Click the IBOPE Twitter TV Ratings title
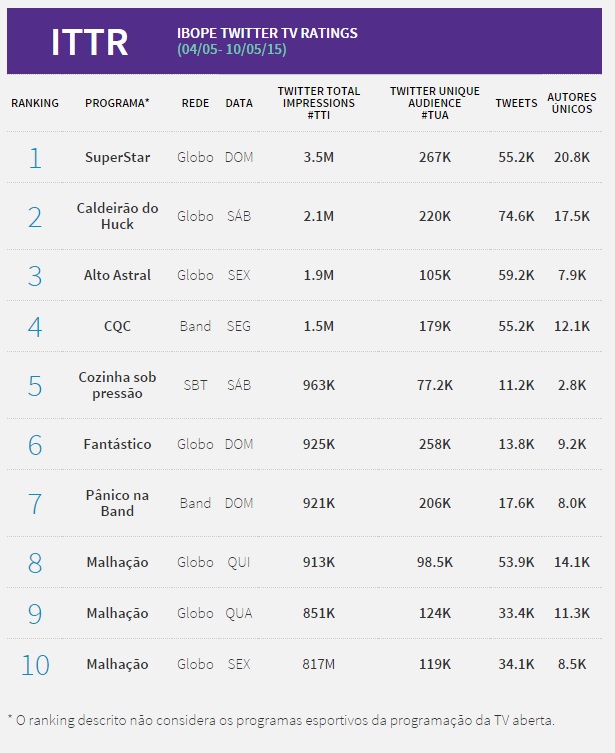The image size is (615, 753). (x=267, y=33)
